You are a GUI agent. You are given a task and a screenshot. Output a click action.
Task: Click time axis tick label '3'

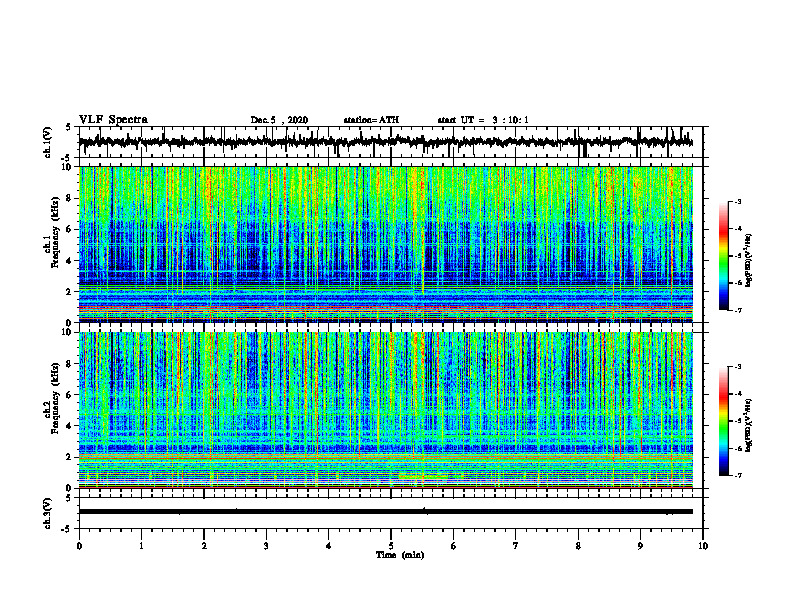266,546
